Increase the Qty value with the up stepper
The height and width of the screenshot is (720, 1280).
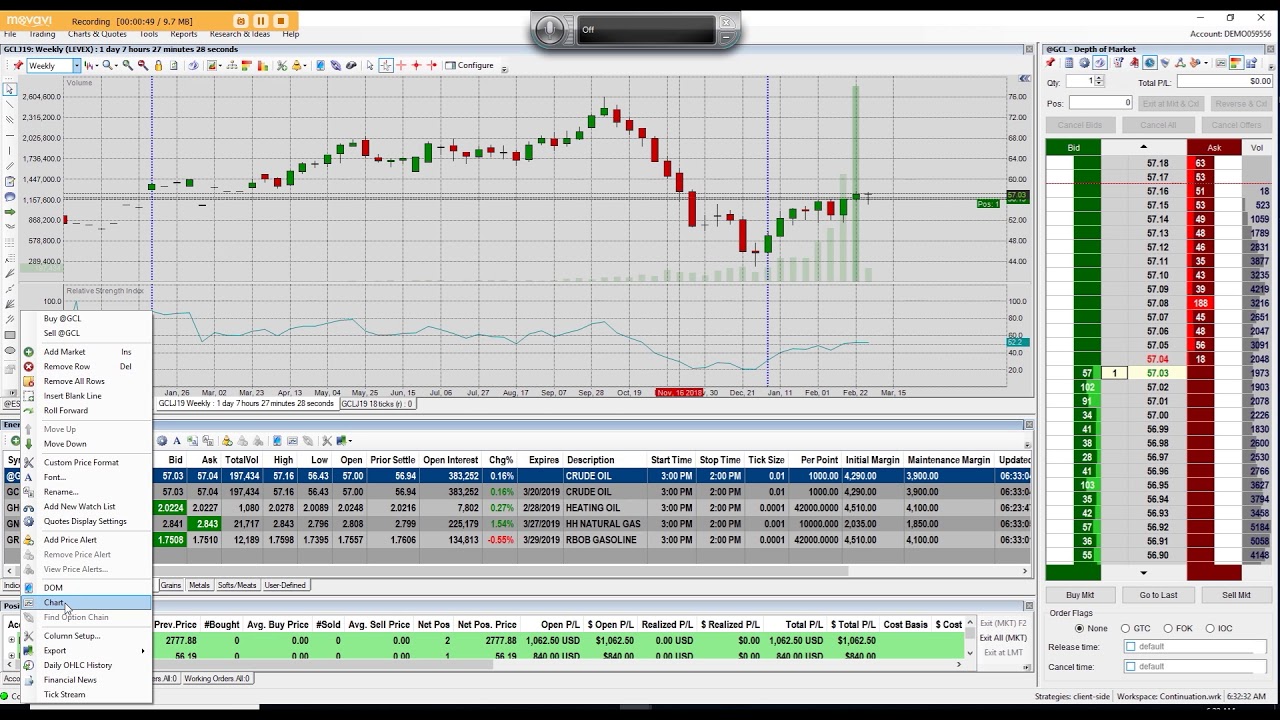(1100, 79)
